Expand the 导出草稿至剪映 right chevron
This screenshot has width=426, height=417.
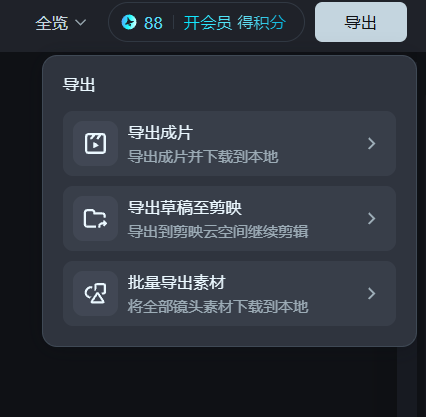click(x=371, y=219)
